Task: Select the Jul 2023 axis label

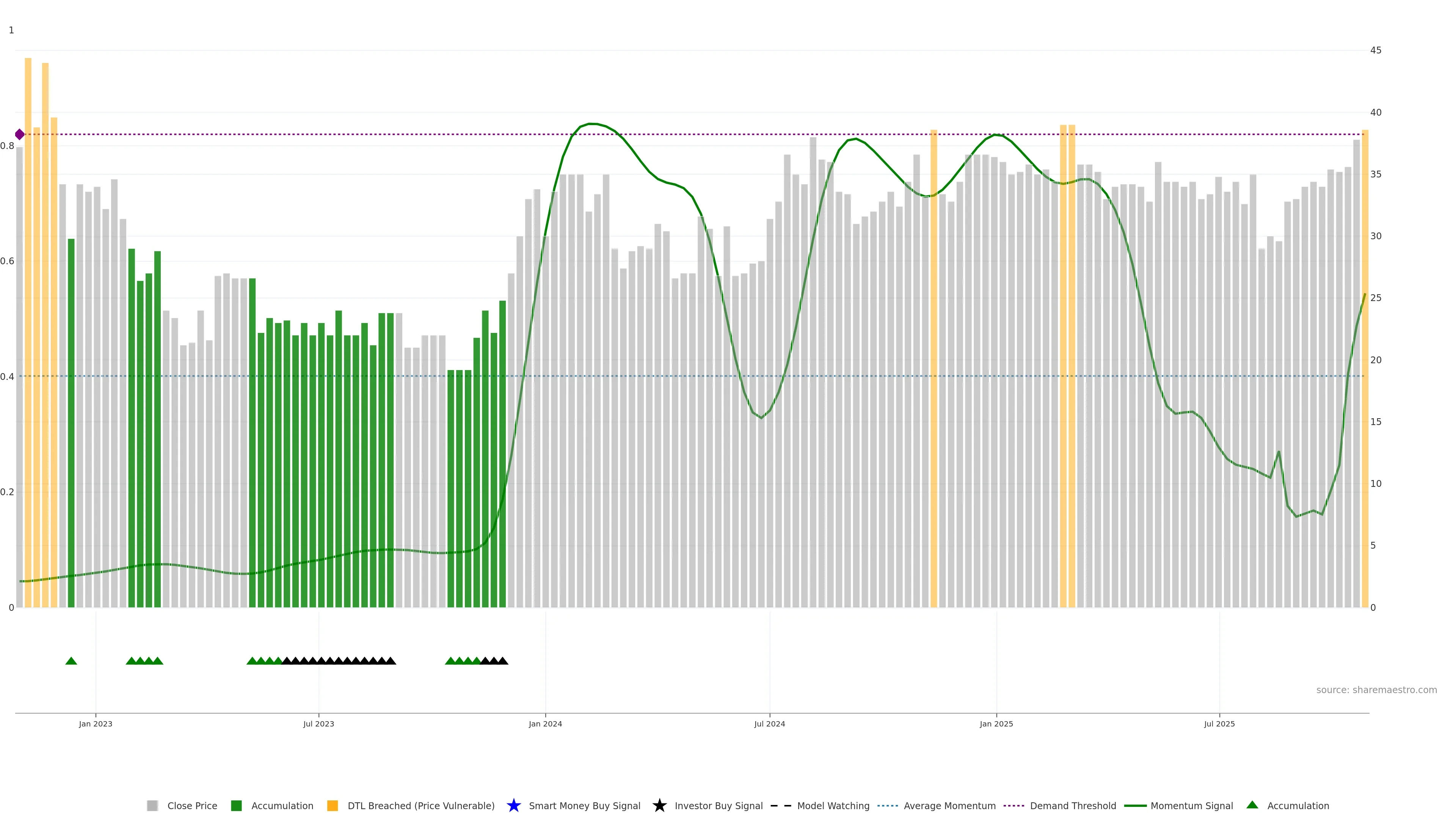Action: click(x=318, y=723)
